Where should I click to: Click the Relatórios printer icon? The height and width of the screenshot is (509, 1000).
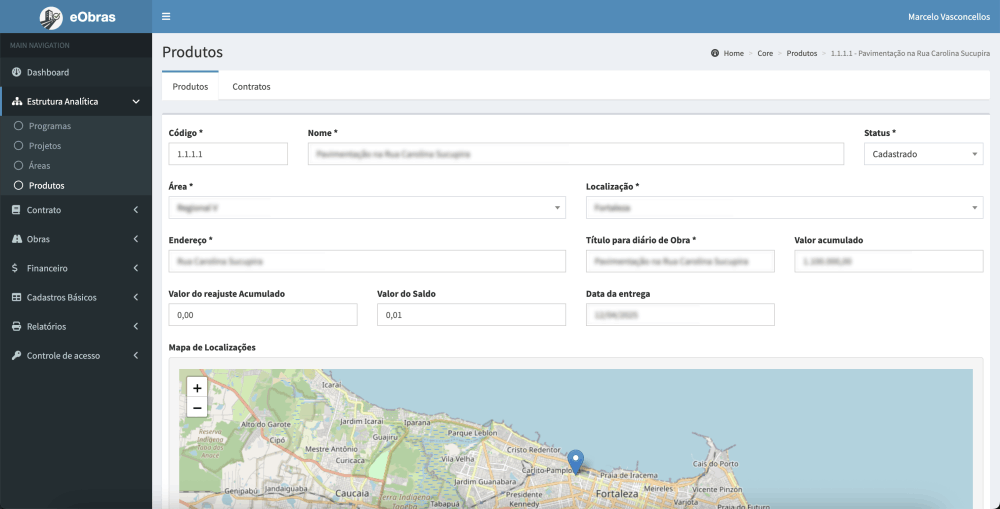(x=16, y=326)
